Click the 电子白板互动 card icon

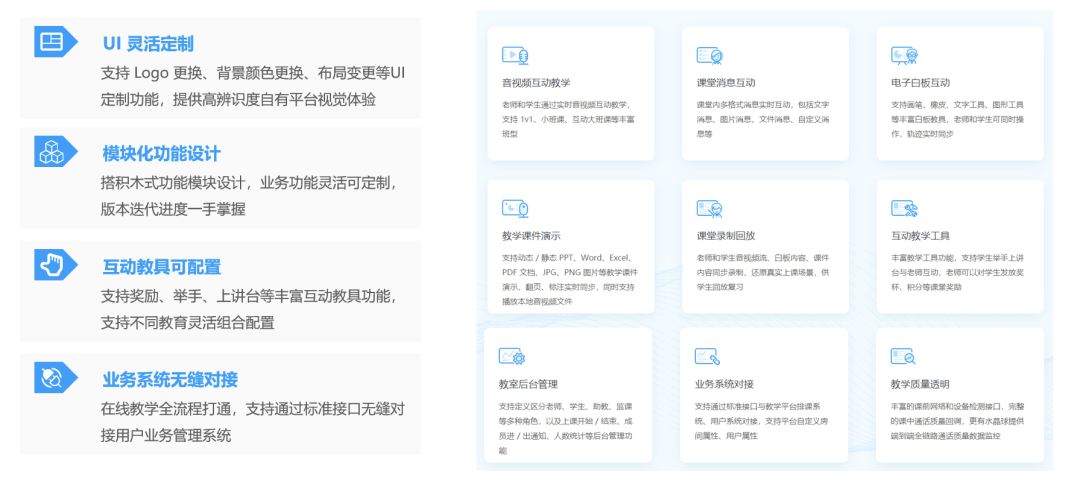904,55
